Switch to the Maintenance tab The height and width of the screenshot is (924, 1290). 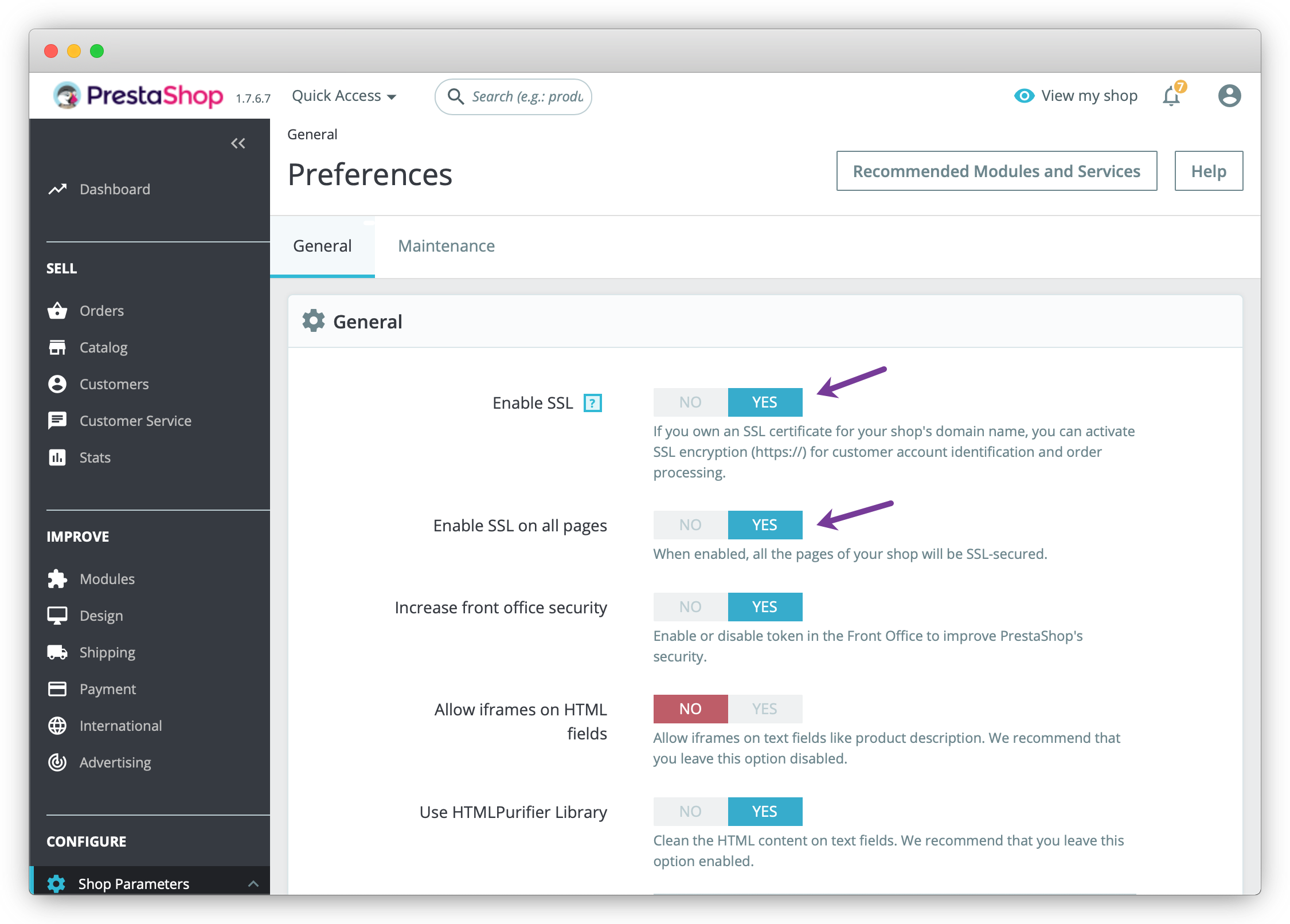pyautogui.click(x=446, y=246)
